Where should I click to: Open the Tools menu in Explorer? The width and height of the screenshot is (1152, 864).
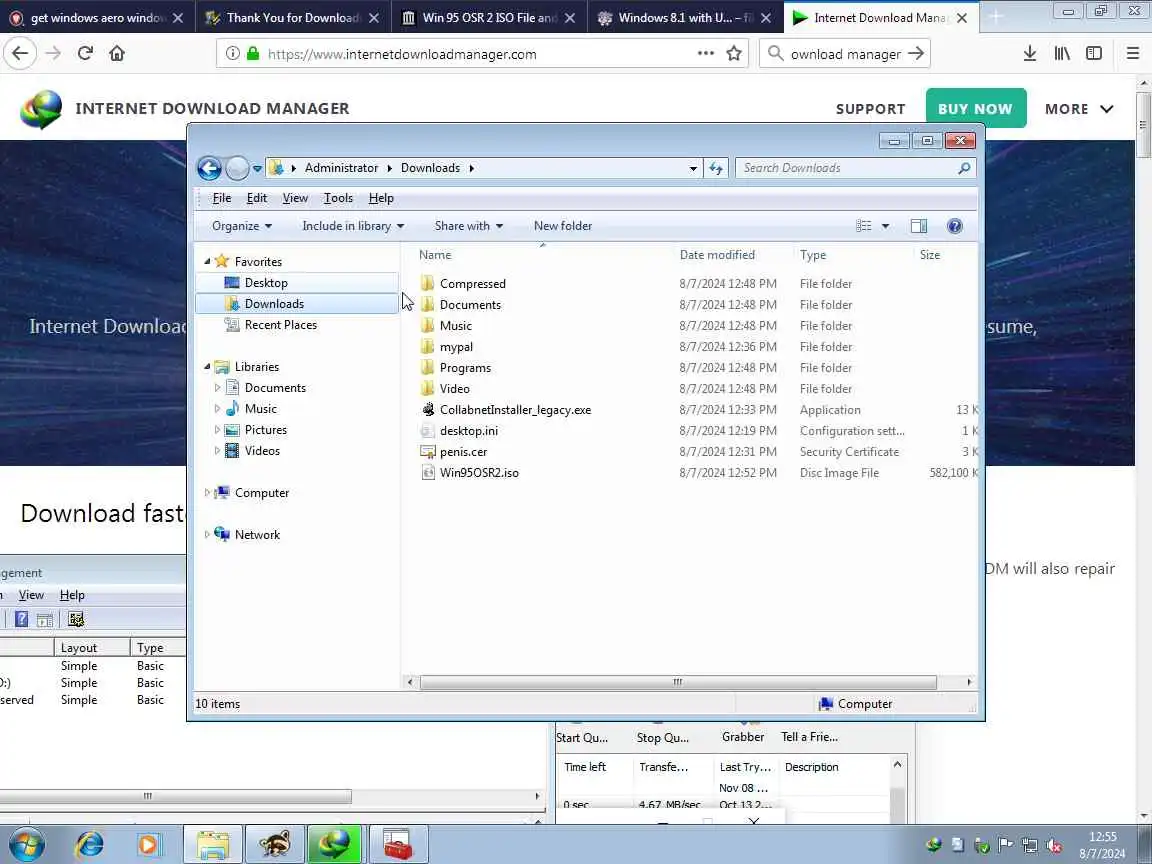(338, 198)
